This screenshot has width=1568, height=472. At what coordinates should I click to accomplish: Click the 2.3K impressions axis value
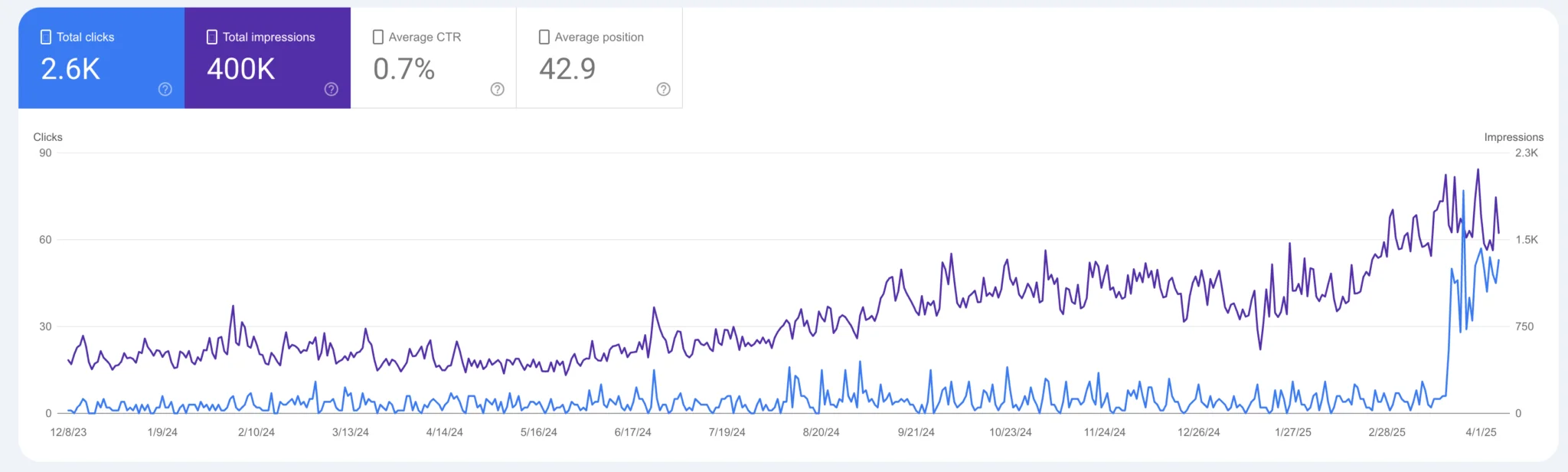coord(1526,153)
